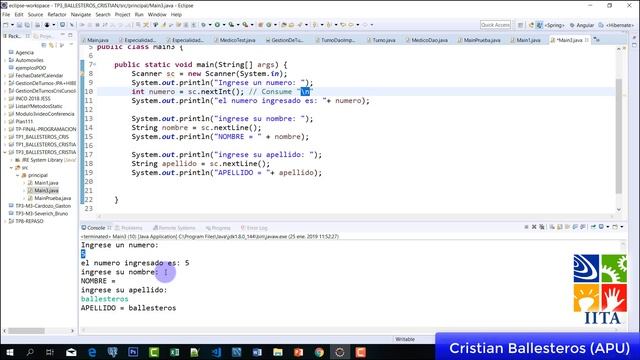Viewport: 640px width, 360px height.
Task: Open Display Selected Console dropdown arrow
Action: pos(608,227)
